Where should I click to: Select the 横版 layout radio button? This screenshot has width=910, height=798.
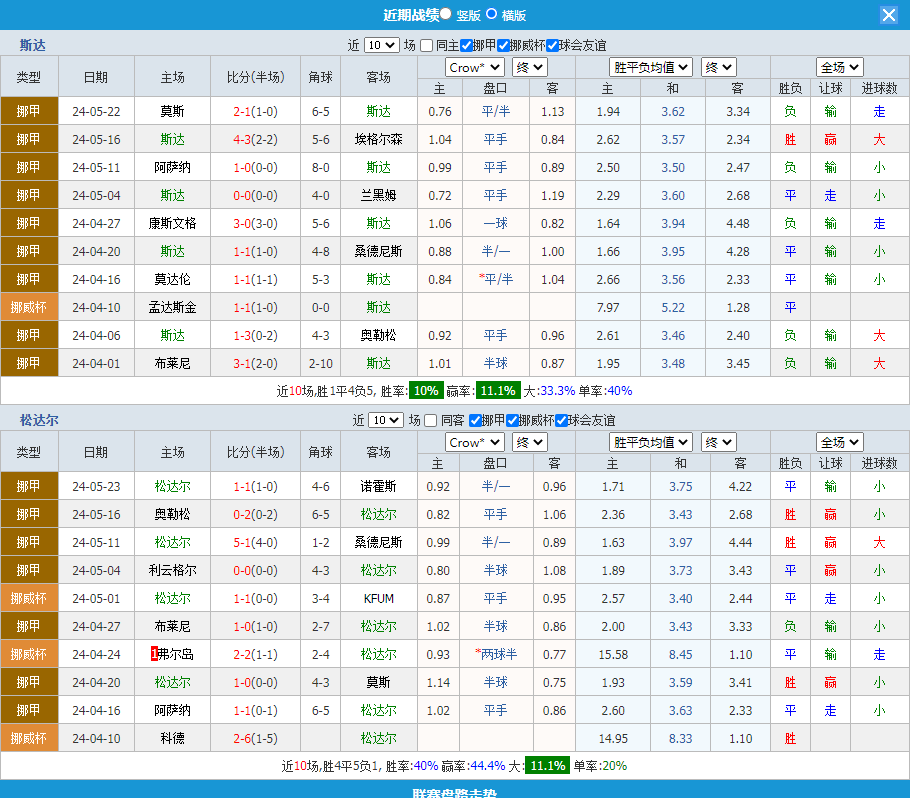(x=491, y=14)
